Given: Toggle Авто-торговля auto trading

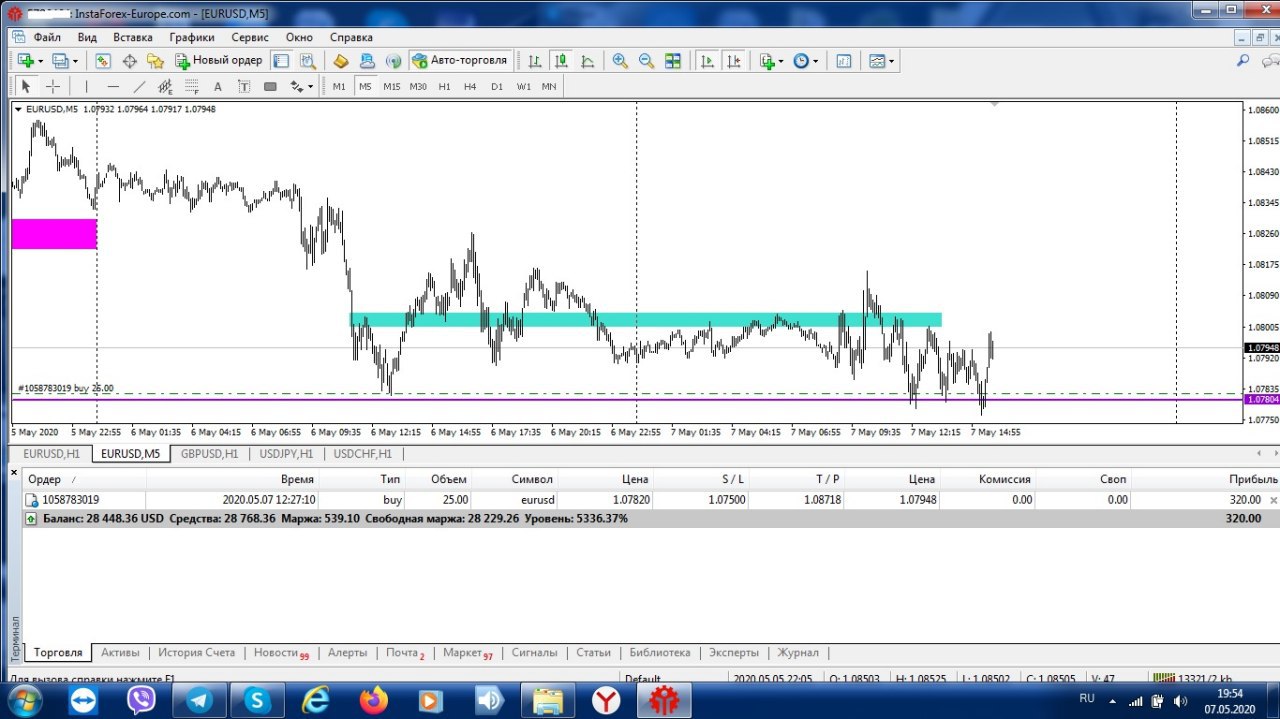Looking at the screenshot, I should tap(460, 61).
